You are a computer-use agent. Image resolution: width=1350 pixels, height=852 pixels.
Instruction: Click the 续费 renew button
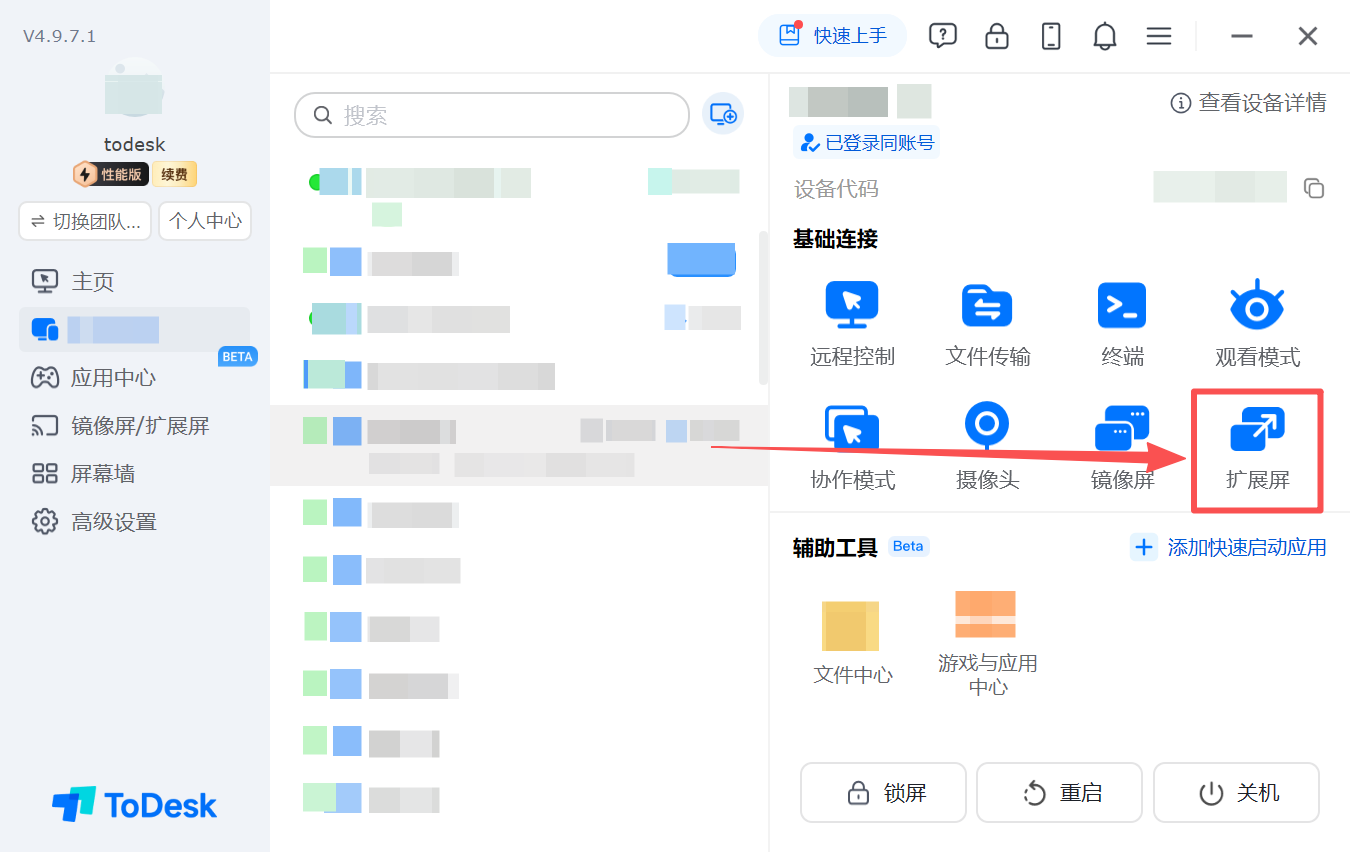[174, 174]
